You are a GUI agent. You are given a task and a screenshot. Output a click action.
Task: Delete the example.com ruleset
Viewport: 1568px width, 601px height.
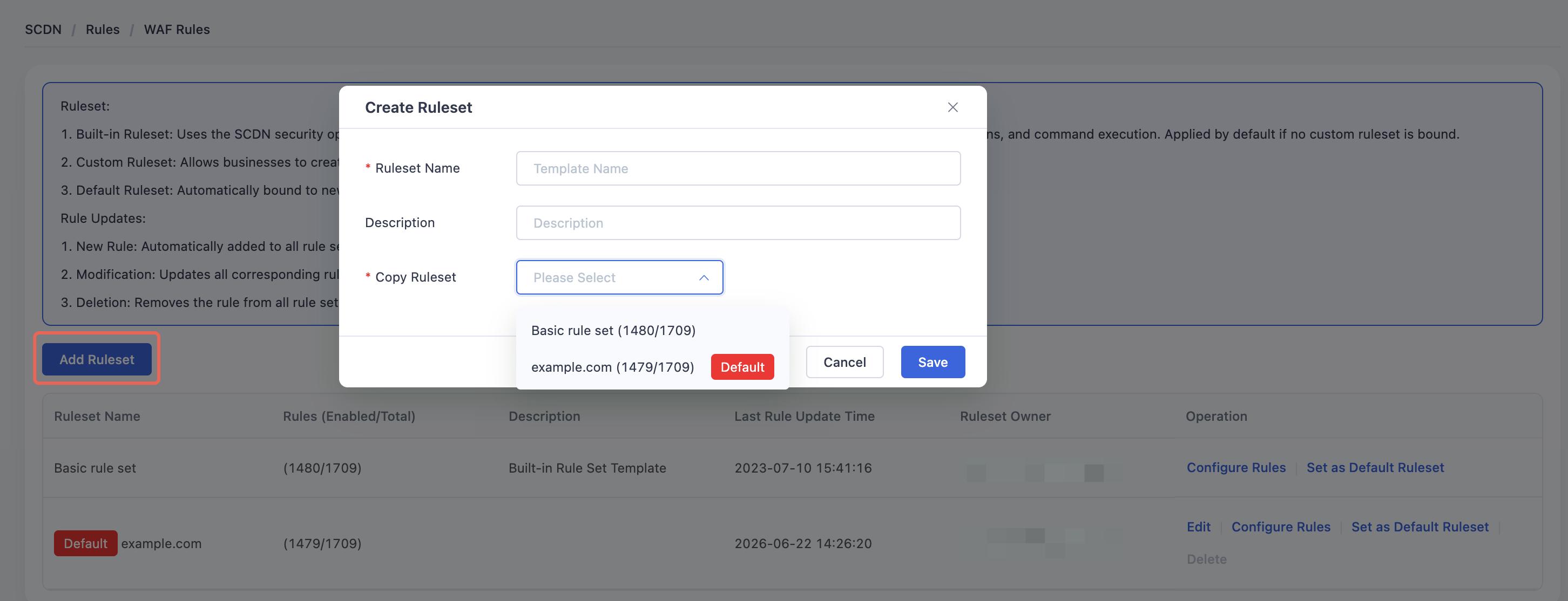point(1206,559)
